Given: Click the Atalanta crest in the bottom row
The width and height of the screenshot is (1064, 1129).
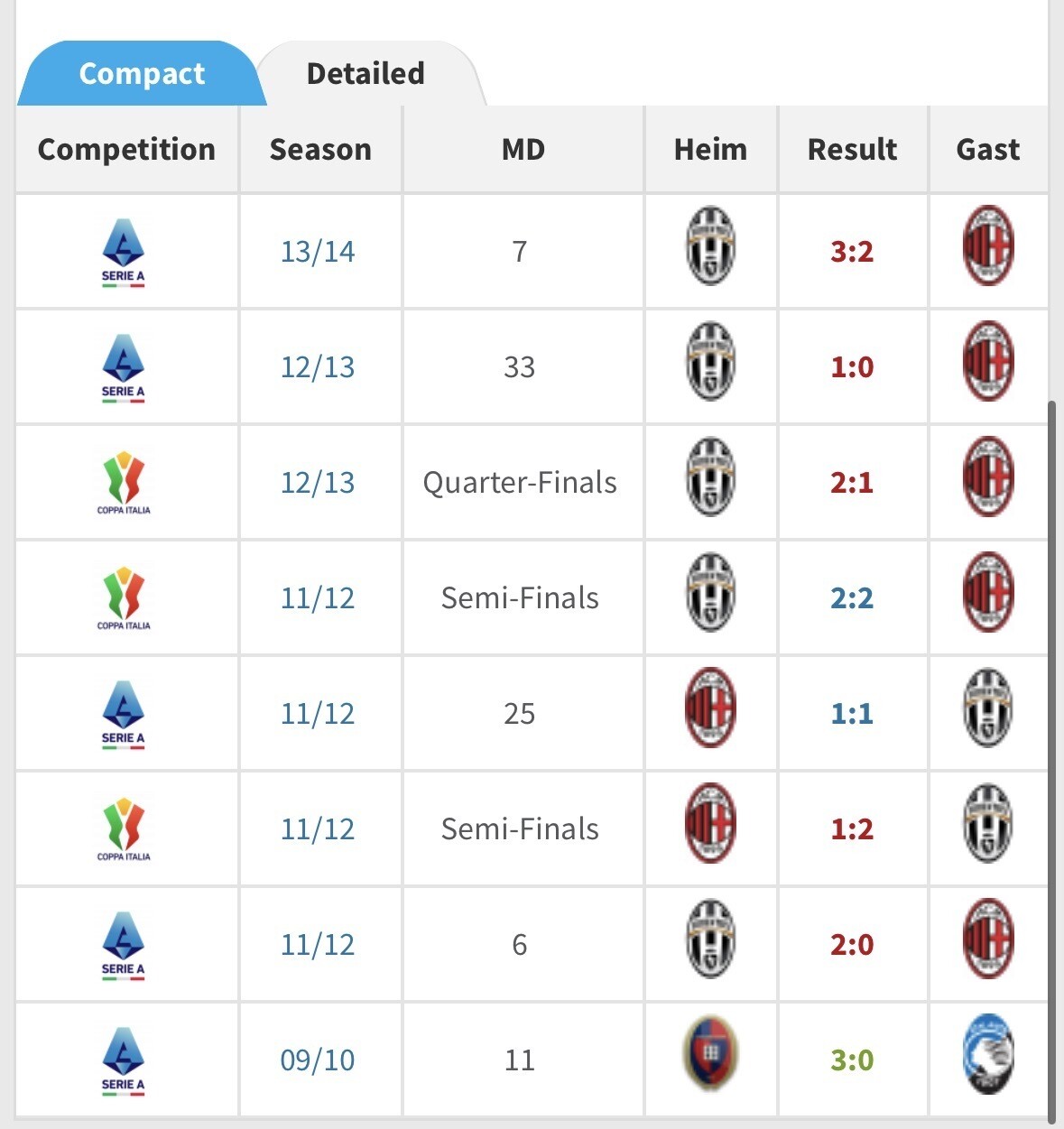Looking at the screenshot, I should pyautogui.click(x=988, y=1054).
